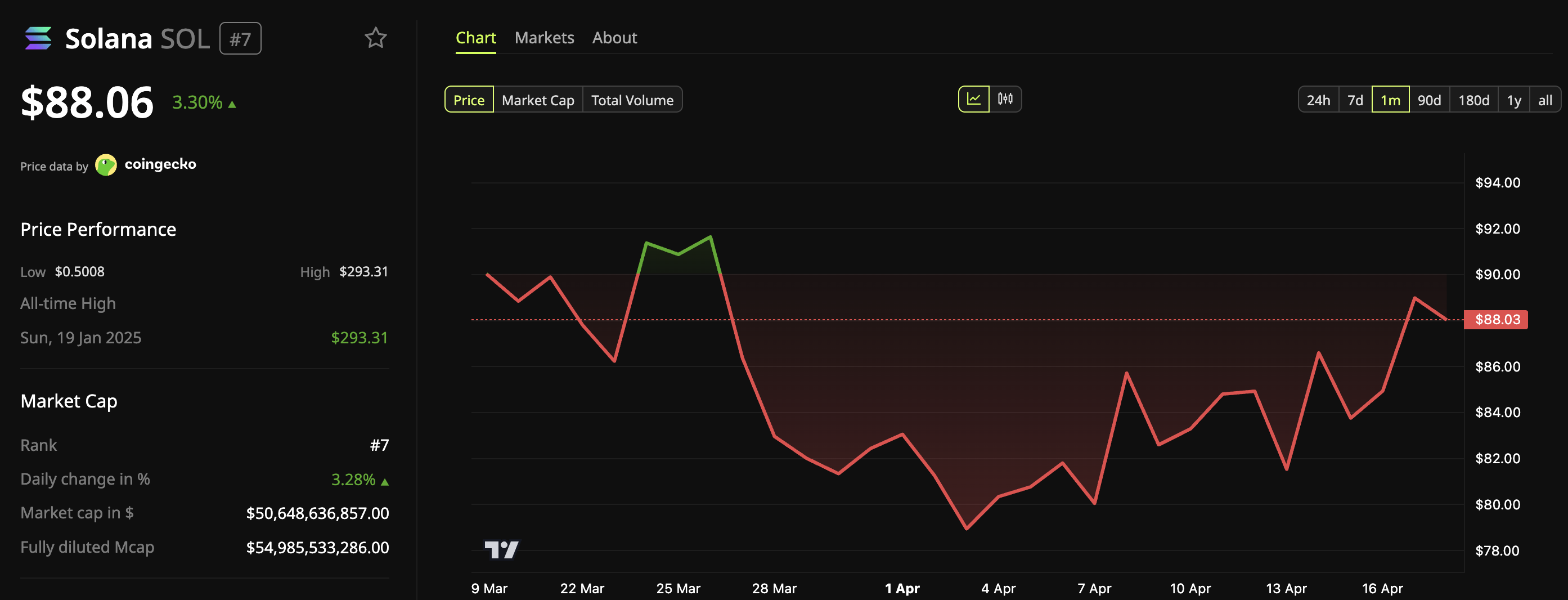
Task: Click the SOL ticker symbol
Action: 185,38
